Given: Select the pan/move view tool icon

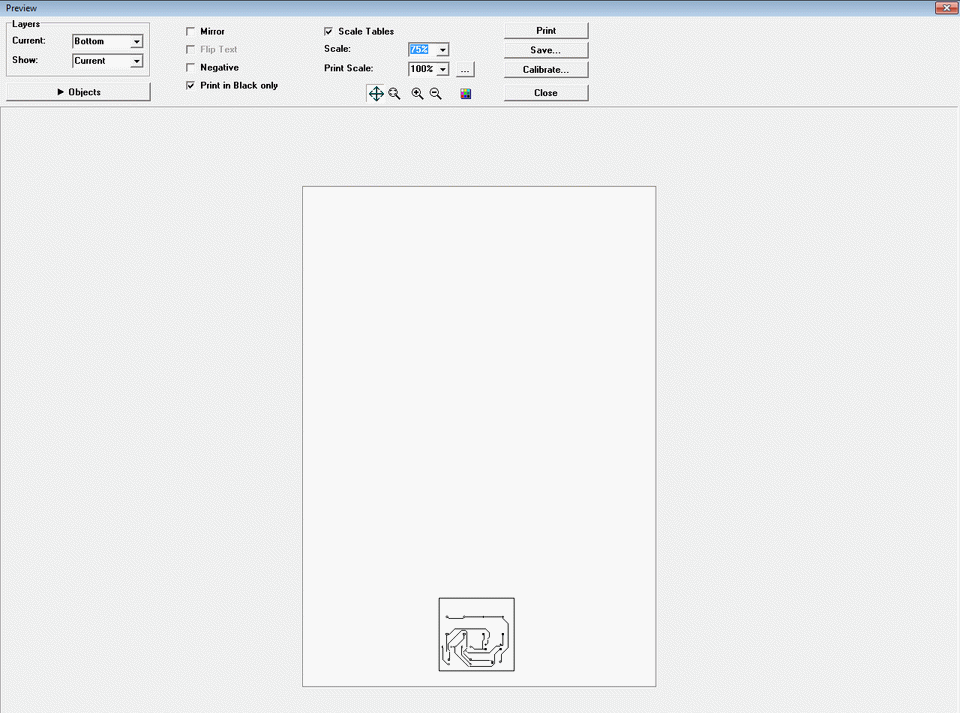Looking at the screenshot, I should click(376, 94).
